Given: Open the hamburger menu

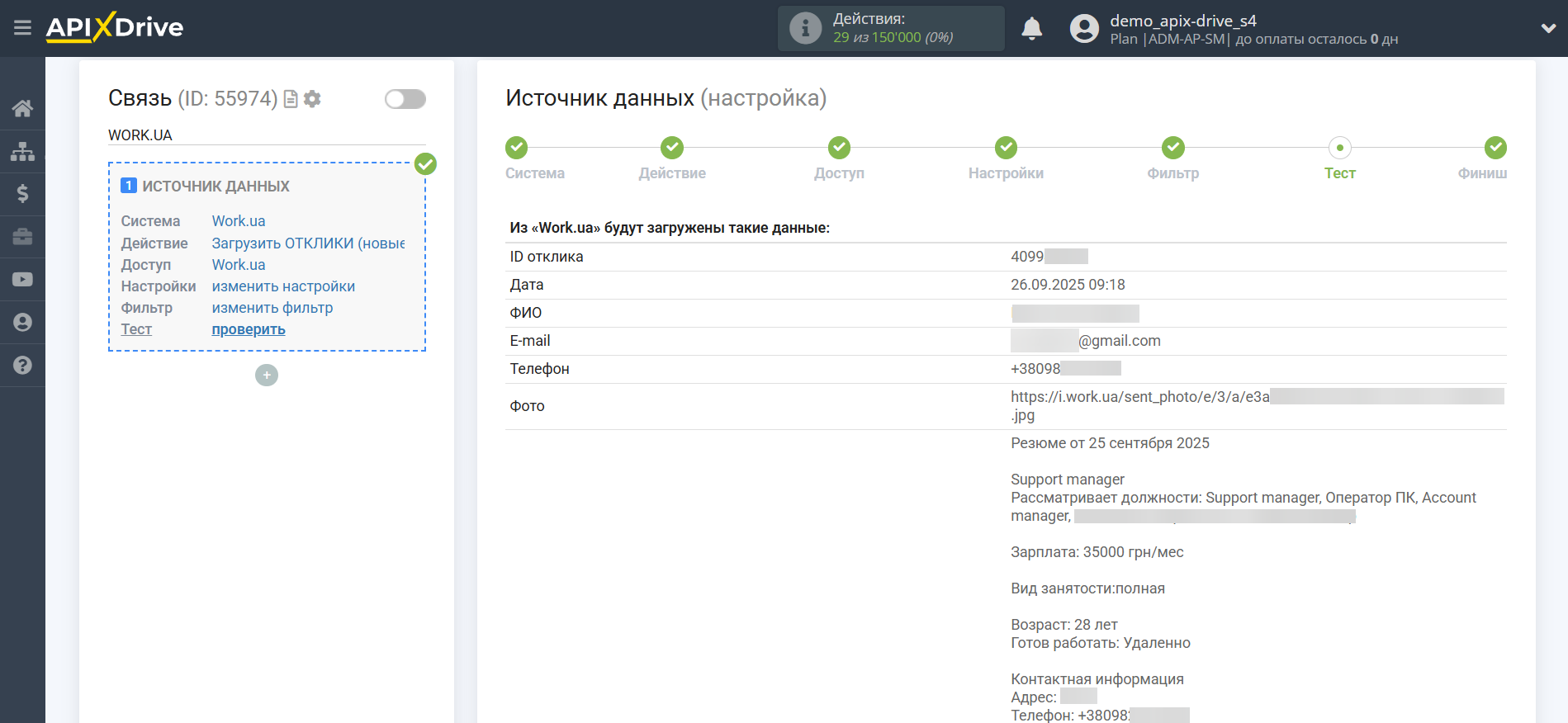Looking at the screenshot, I should pos(22,28).
